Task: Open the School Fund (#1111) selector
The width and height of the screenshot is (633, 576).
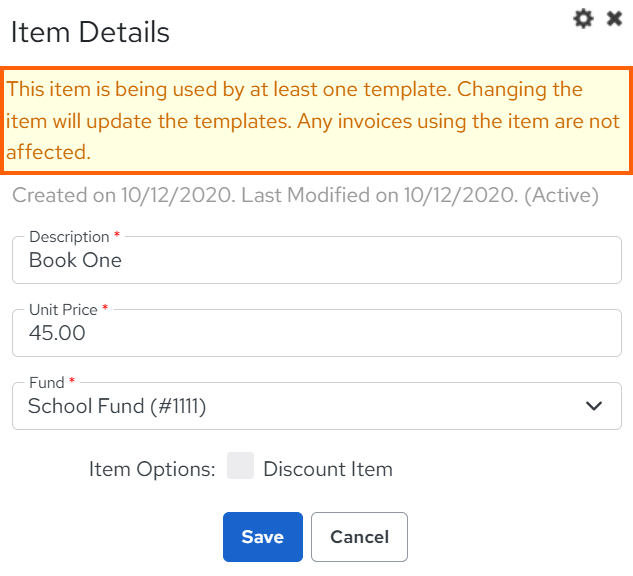Action: 317,406
